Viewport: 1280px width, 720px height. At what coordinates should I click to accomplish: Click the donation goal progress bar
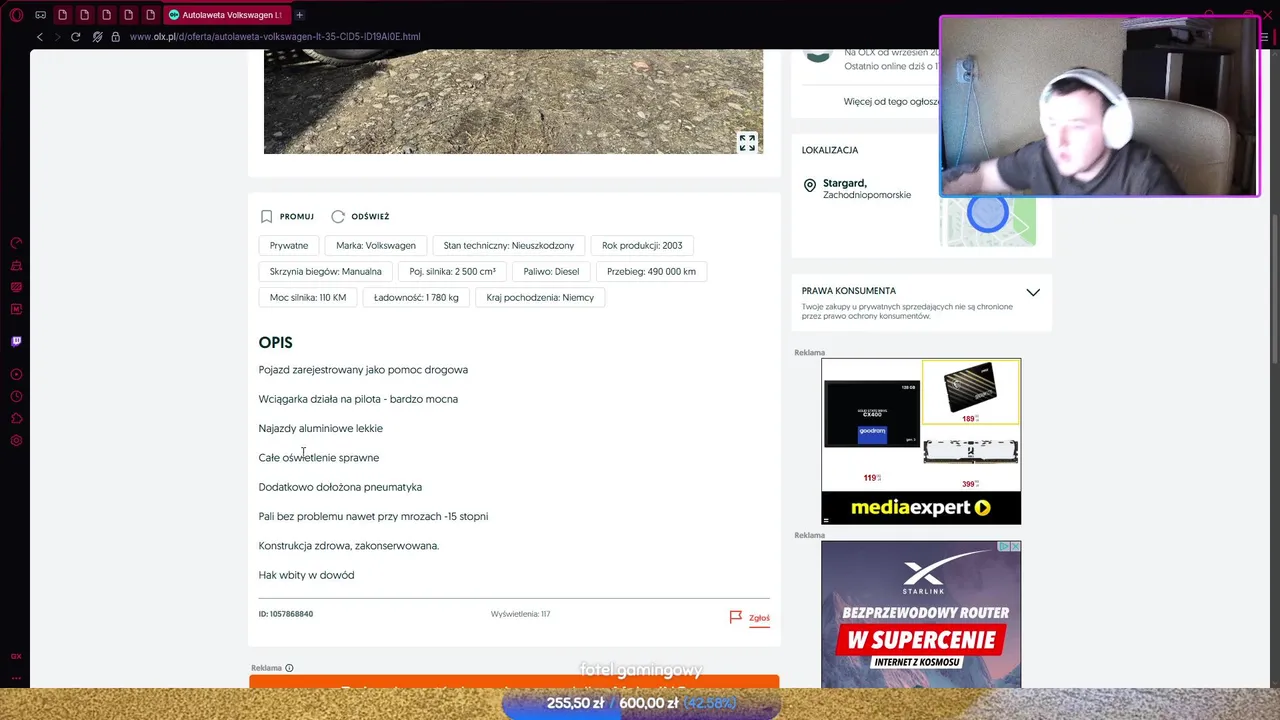640,703
